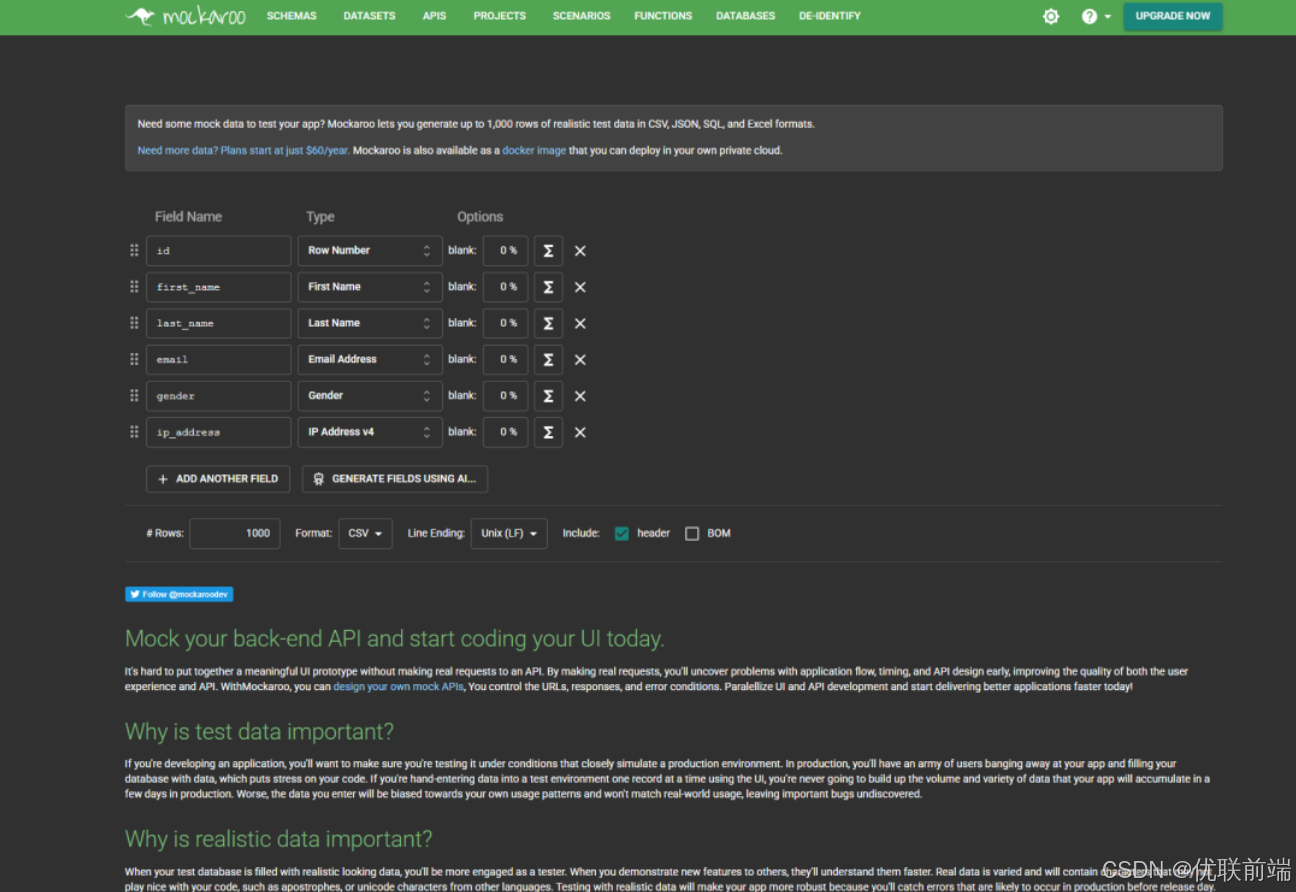The height and width of the screenshot is (892, 1296).
Task: Open the formula editor for ip_address field
Action: [548, 432]
